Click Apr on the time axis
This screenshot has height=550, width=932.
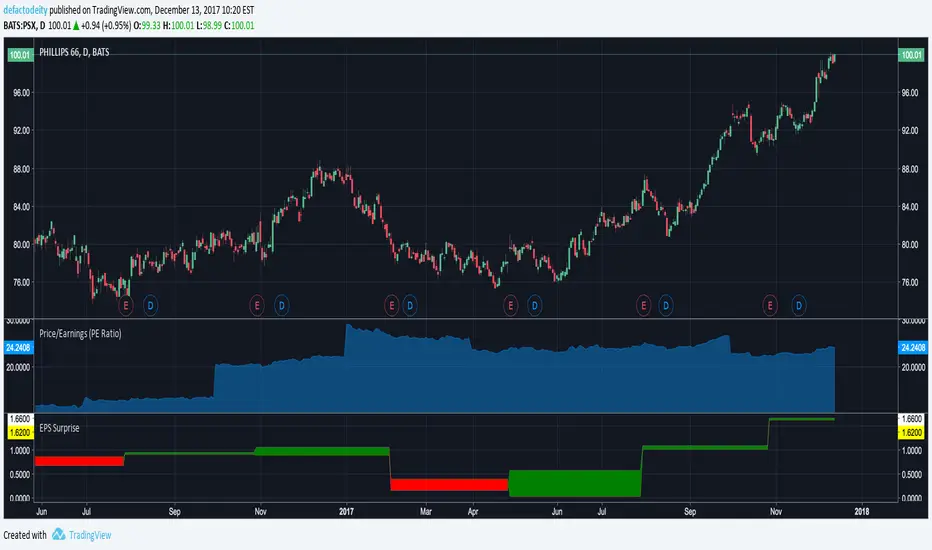click(x=473, y=511)
